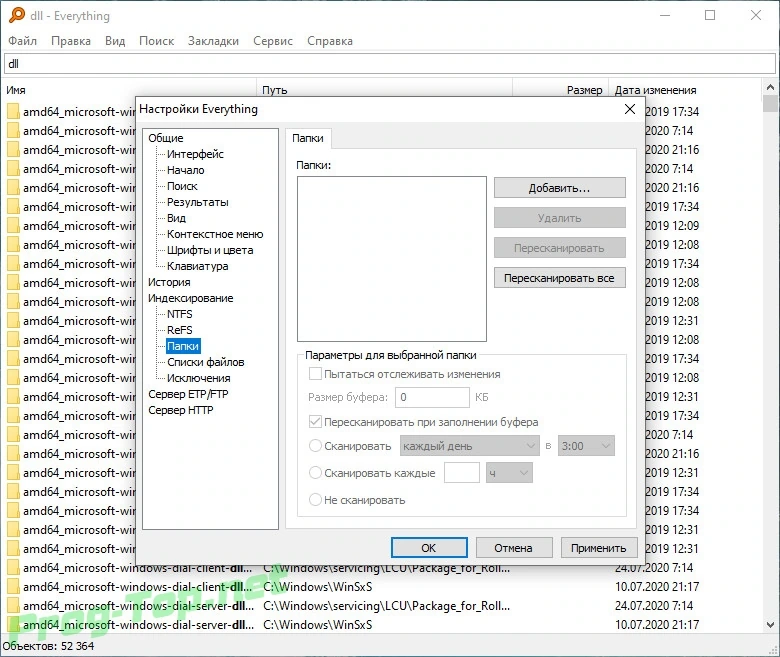Sort results by Путь column header
Image resolution: width=780 pixels, height=657 pixels.
(384, 90)
